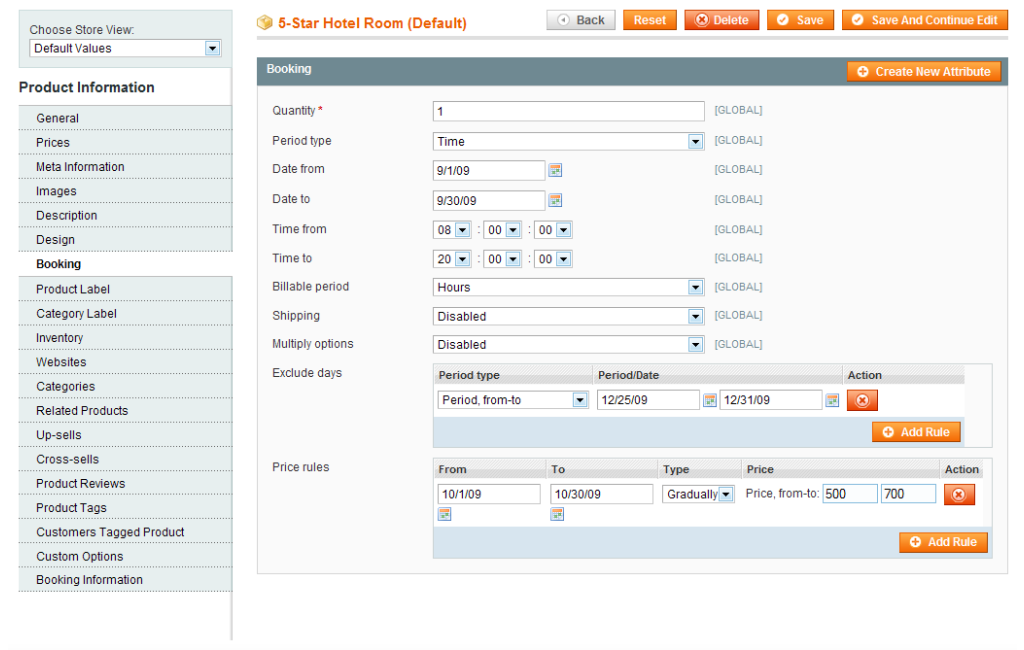
Task: Open price rule Type dropdown
Action: point(698,495)
